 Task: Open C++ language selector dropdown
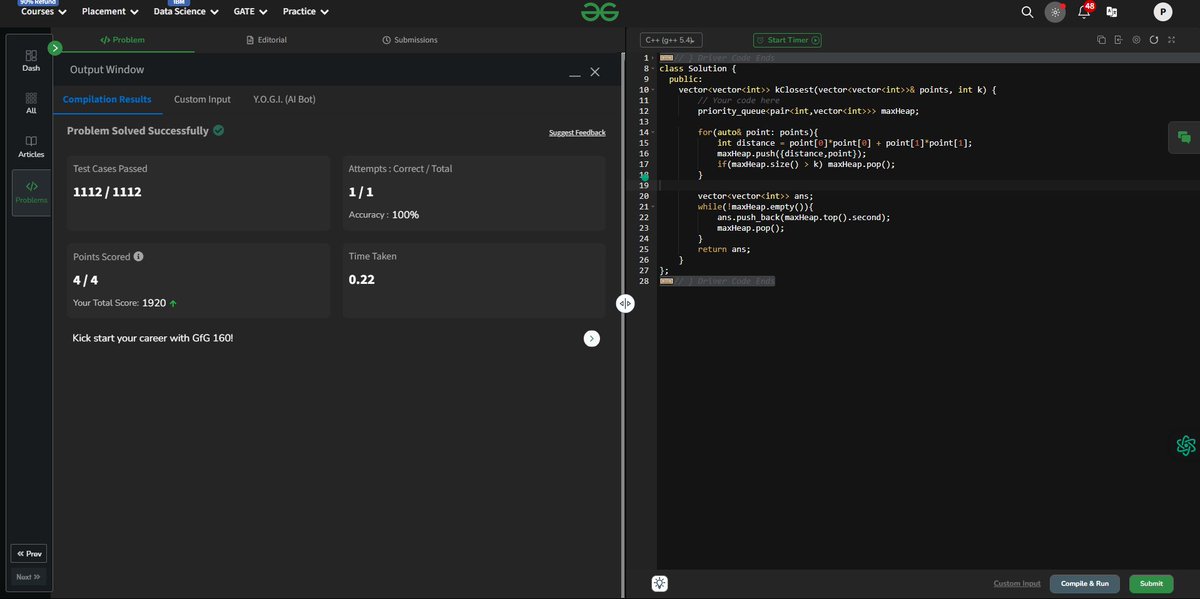point(672,40)
